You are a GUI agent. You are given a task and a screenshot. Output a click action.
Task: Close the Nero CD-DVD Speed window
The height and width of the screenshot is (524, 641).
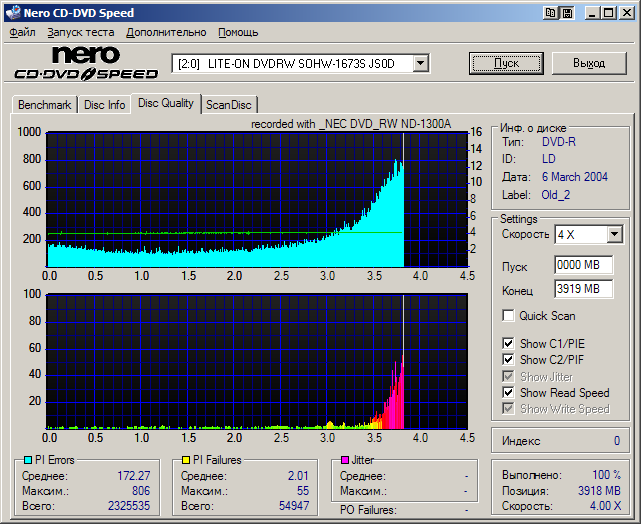click(626, 13)
